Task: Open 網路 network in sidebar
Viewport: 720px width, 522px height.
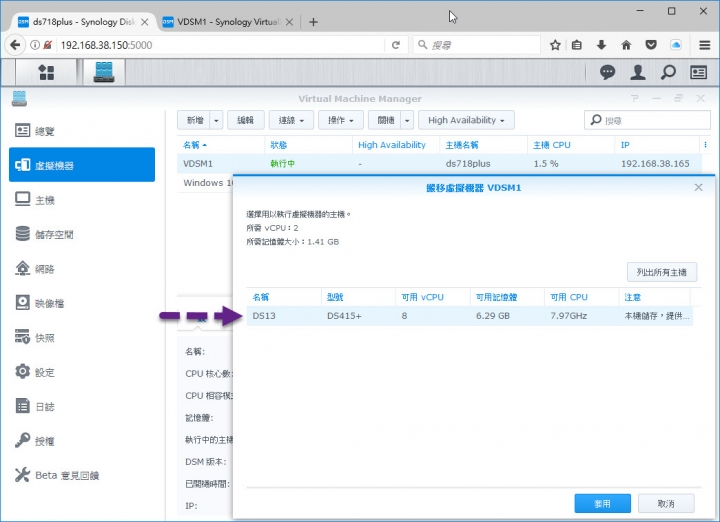Action: point(82,269)
